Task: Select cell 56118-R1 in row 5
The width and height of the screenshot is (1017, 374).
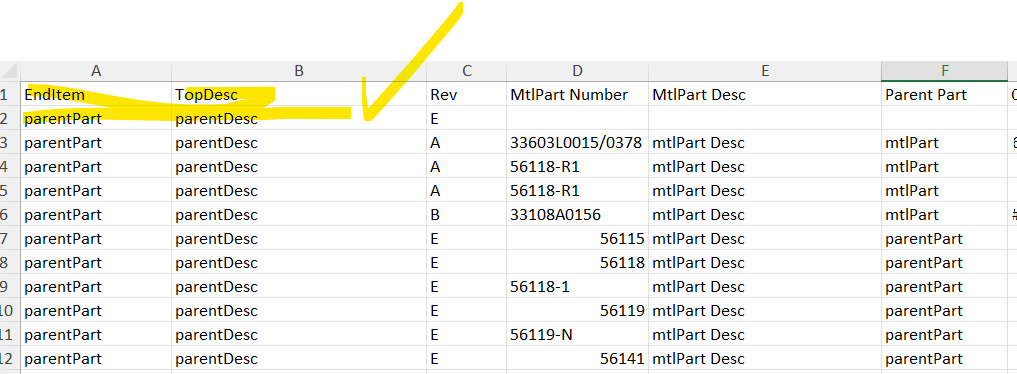Action: pos(577,191)
